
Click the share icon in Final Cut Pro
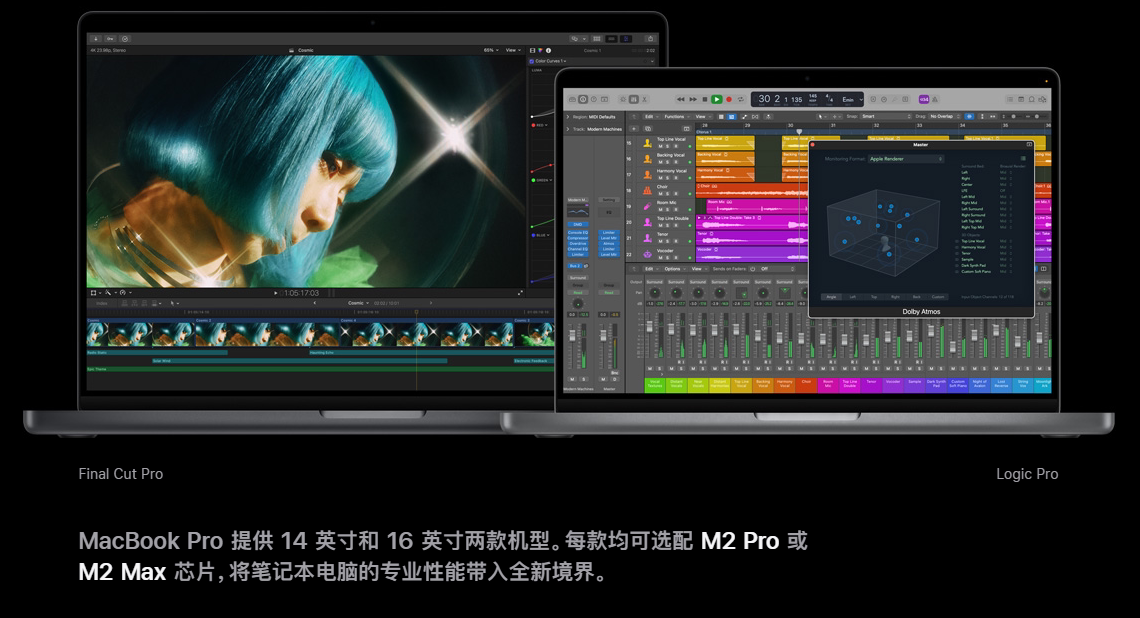click(651, 39)
